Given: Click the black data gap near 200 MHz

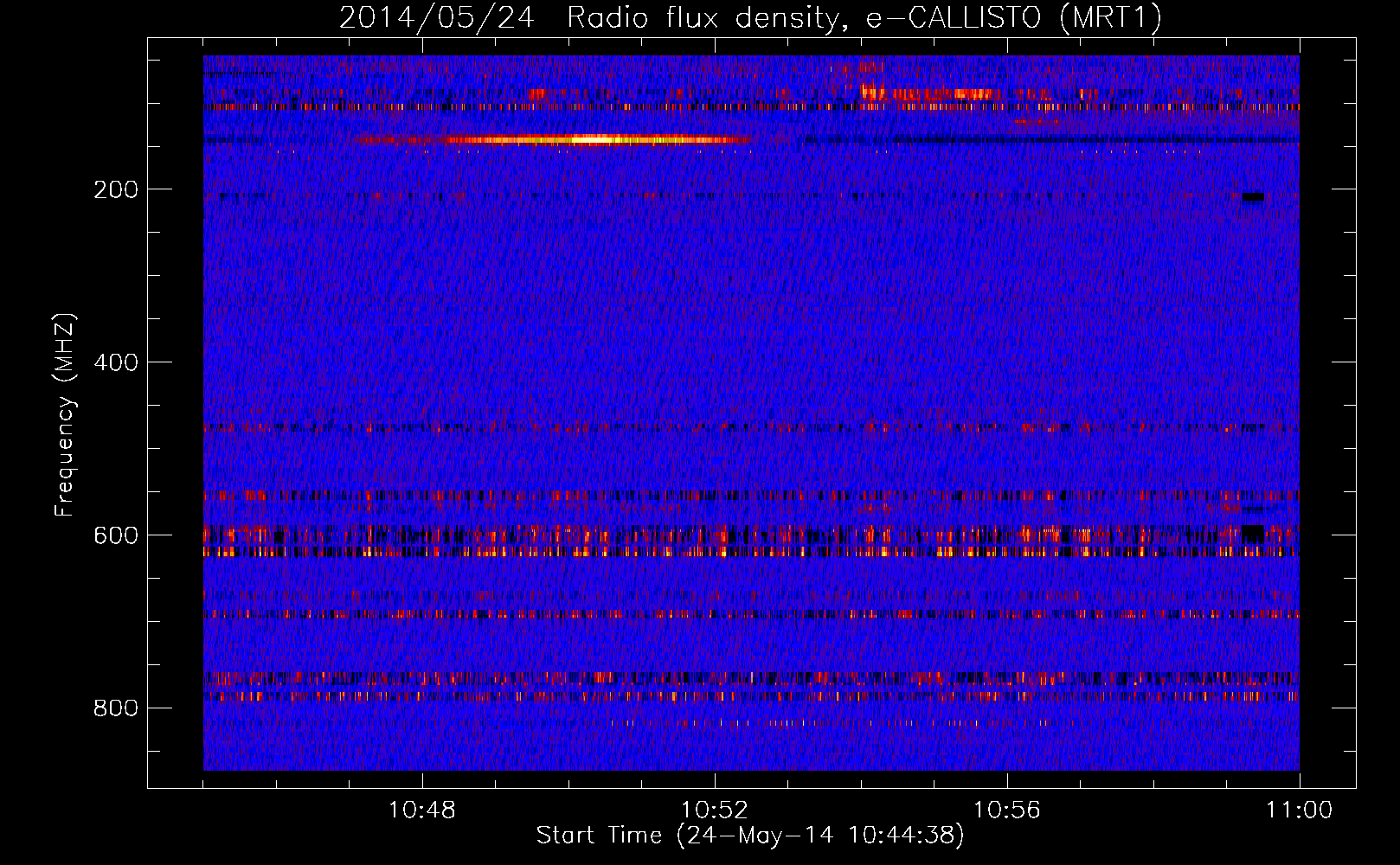Looking at the screenshot, I should tap(1253, 197).
